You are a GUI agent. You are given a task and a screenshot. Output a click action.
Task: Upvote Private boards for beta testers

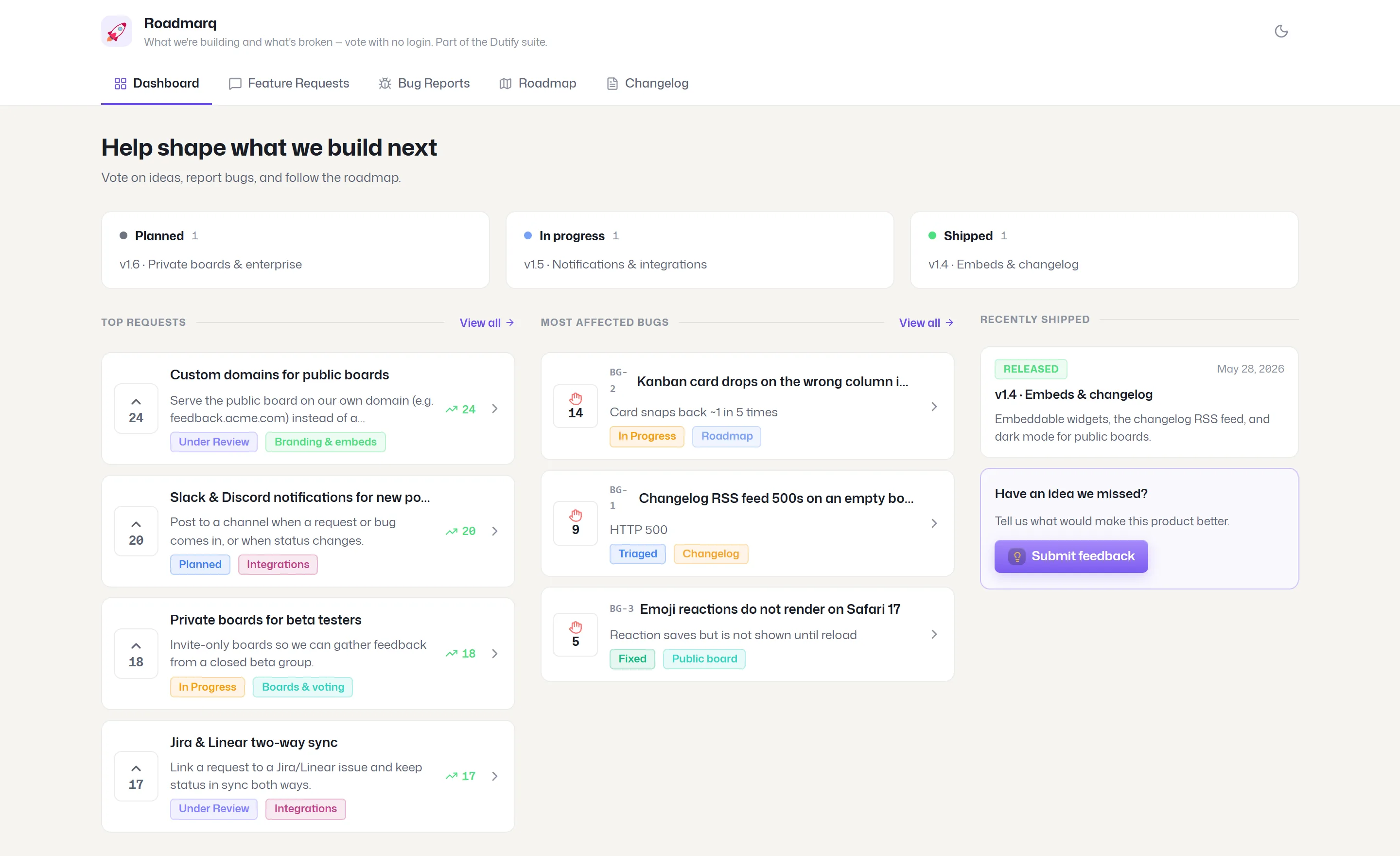[x=136, y=654]
